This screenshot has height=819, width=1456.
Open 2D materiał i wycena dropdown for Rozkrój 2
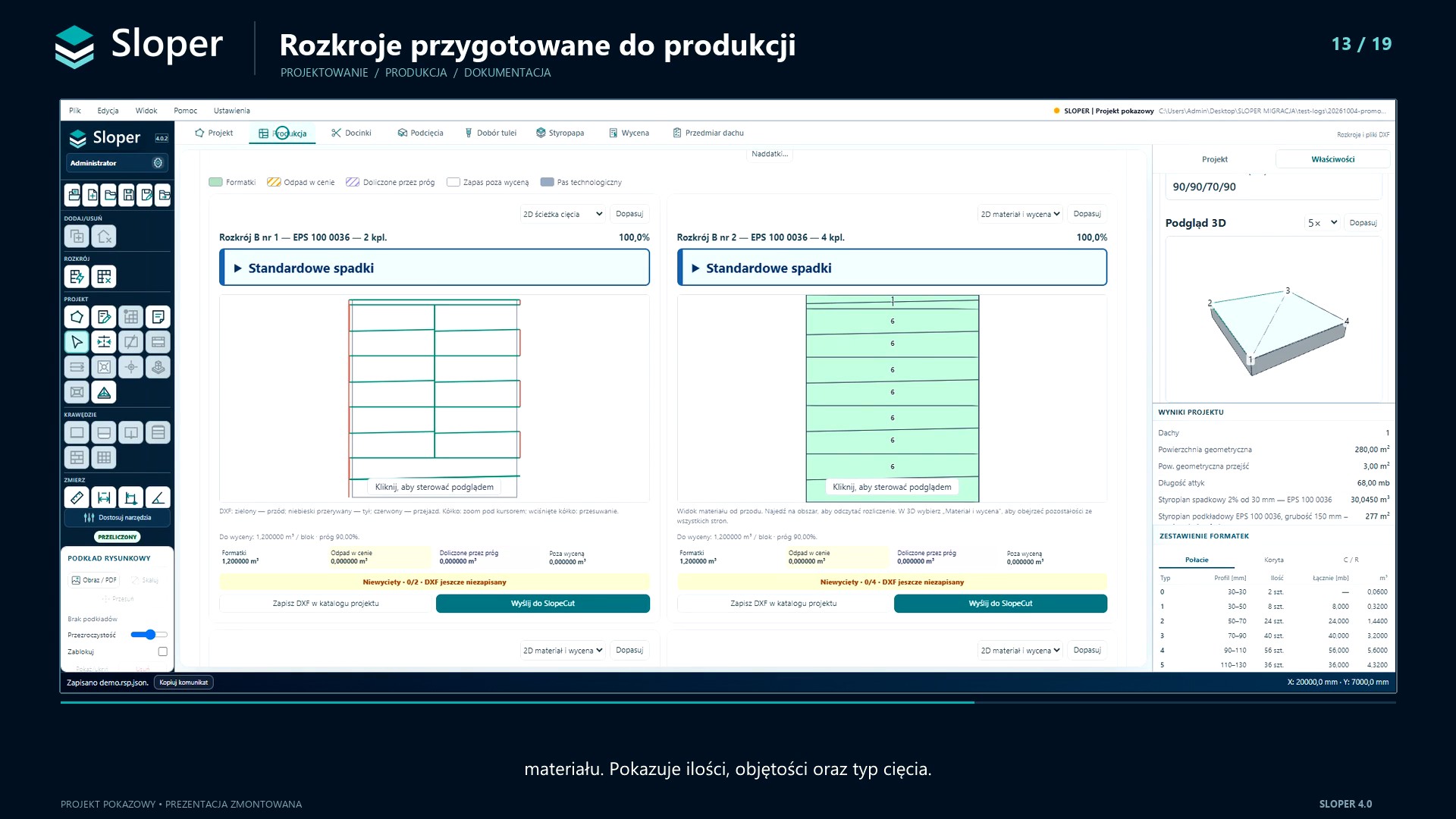1020,214
